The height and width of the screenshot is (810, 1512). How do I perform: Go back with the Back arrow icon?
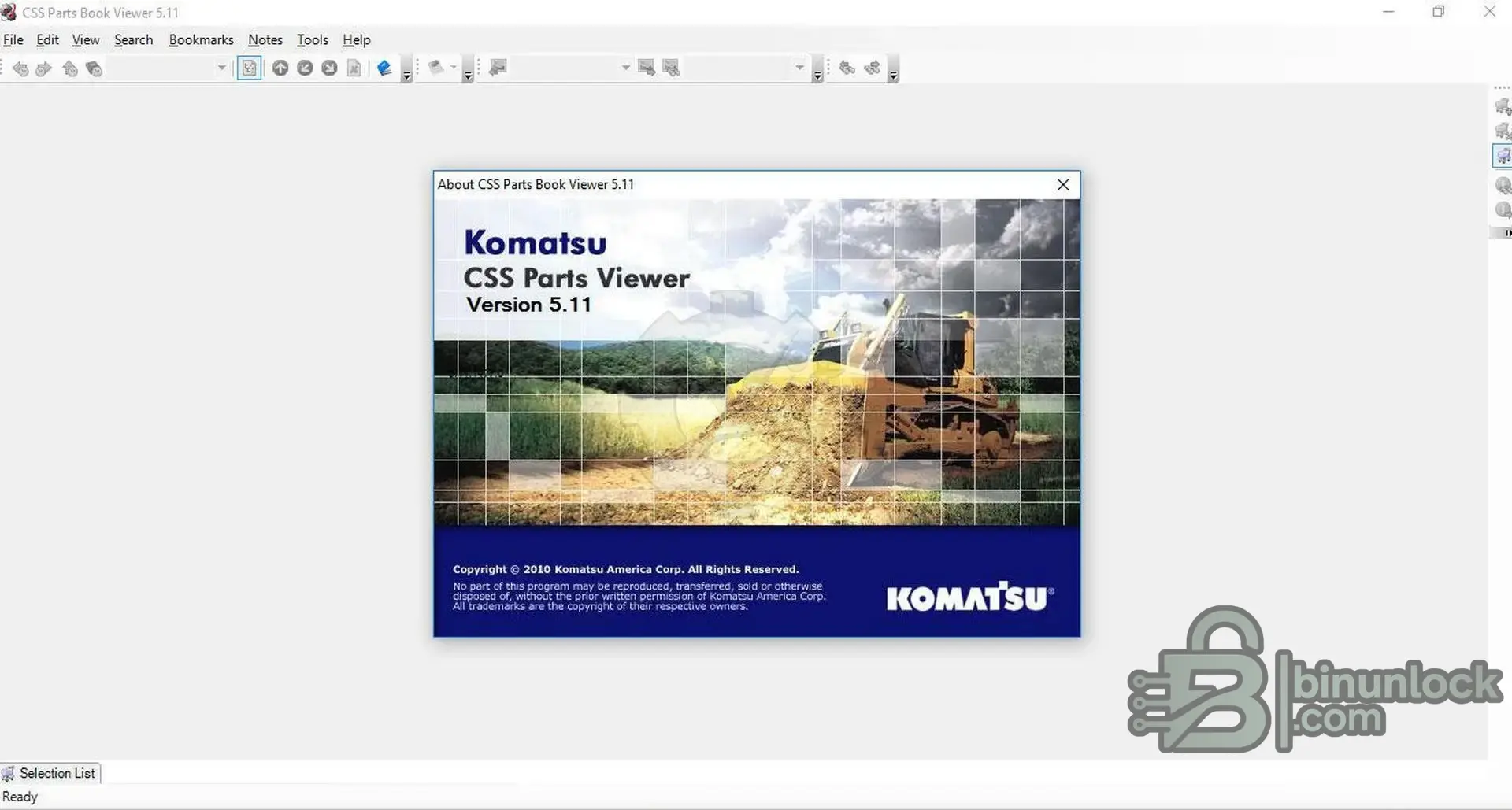coord(20,68)
